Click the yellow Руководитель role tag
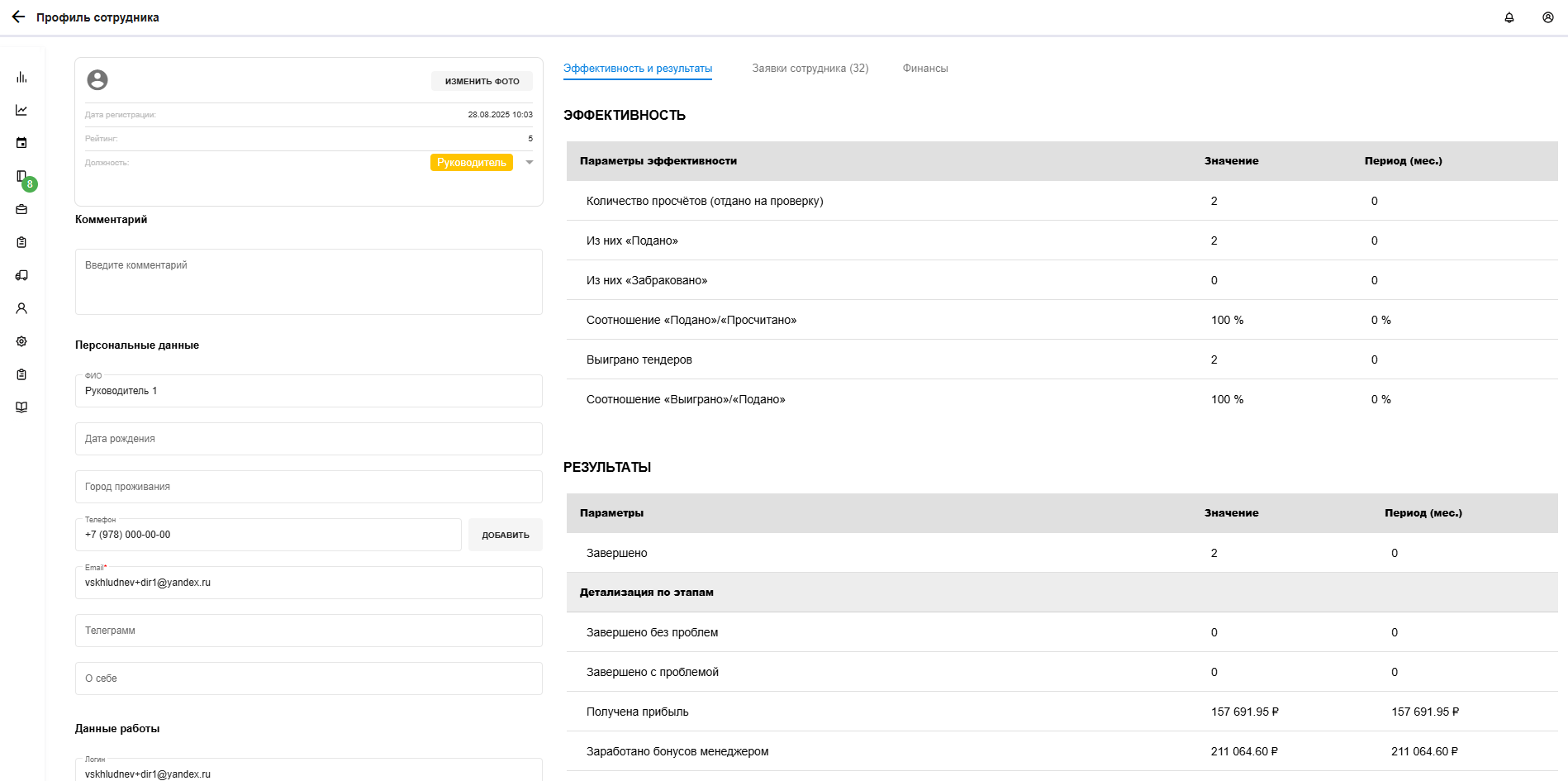1568x781 pixels. (472, 163)
